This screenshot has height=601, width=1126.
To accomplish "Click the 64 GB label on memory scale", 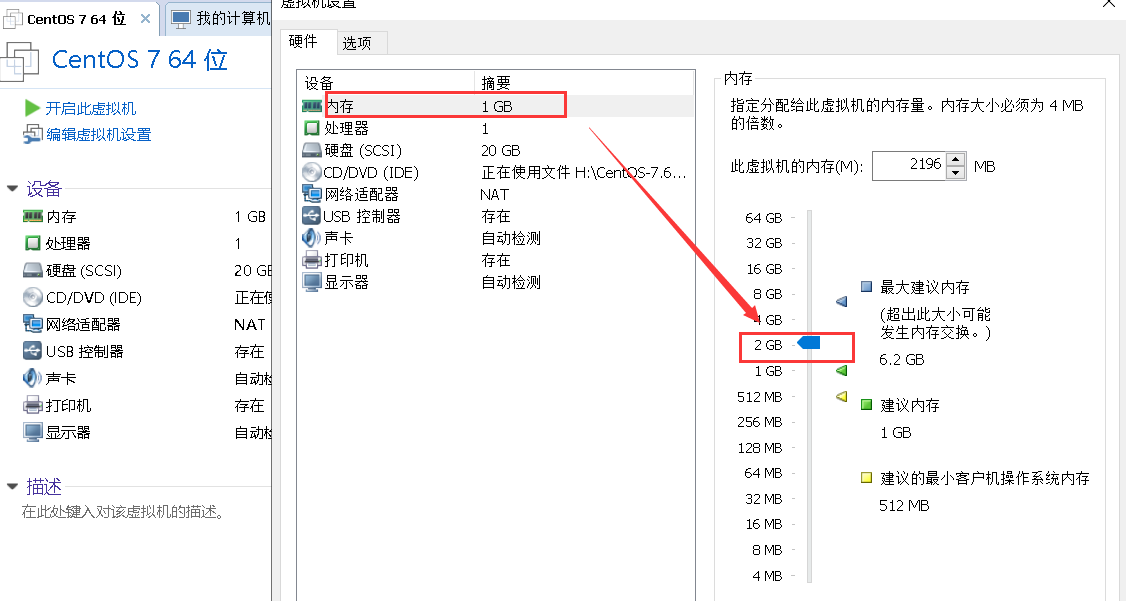I will pyautogui.click(x=763, y=218).
